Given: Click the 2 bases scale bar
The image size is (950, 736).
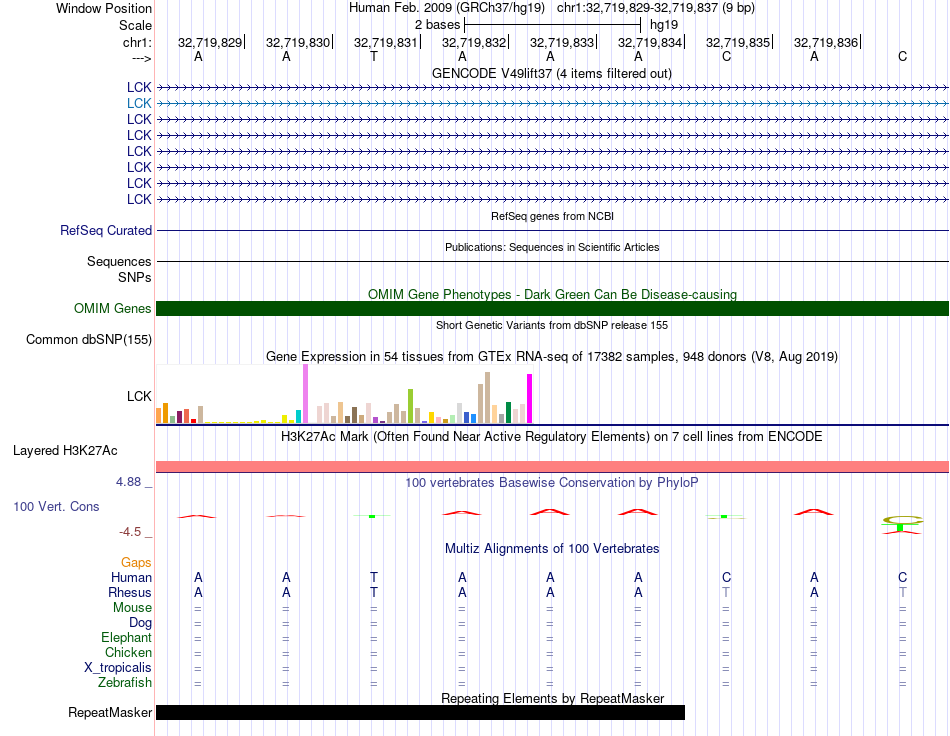Looking at the screenshot, I should [x=552, y=25].
